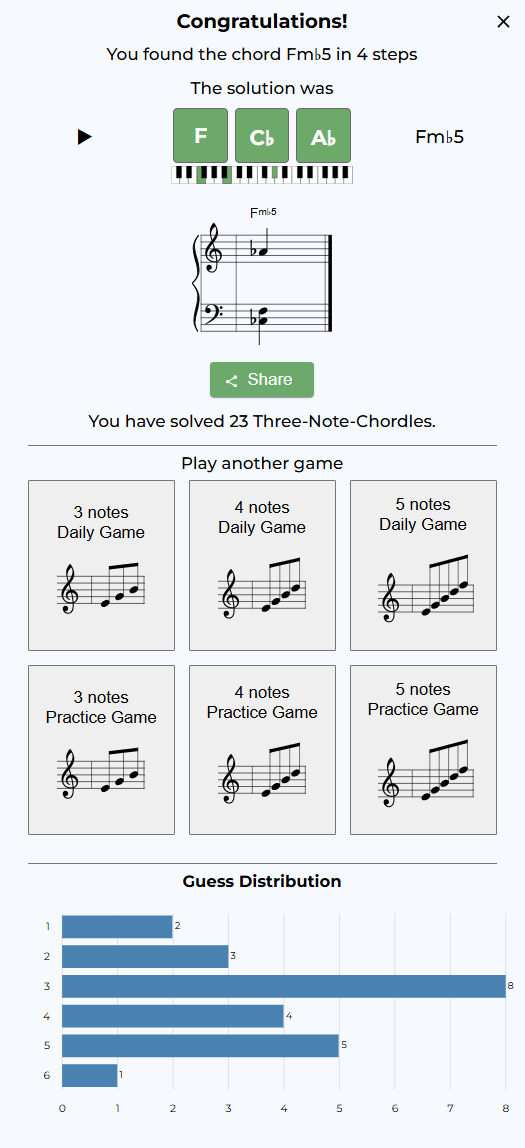This screenshot has height=1148, width=525.
Task: Share the result with Share button
Action: click(x=262, y=380)
